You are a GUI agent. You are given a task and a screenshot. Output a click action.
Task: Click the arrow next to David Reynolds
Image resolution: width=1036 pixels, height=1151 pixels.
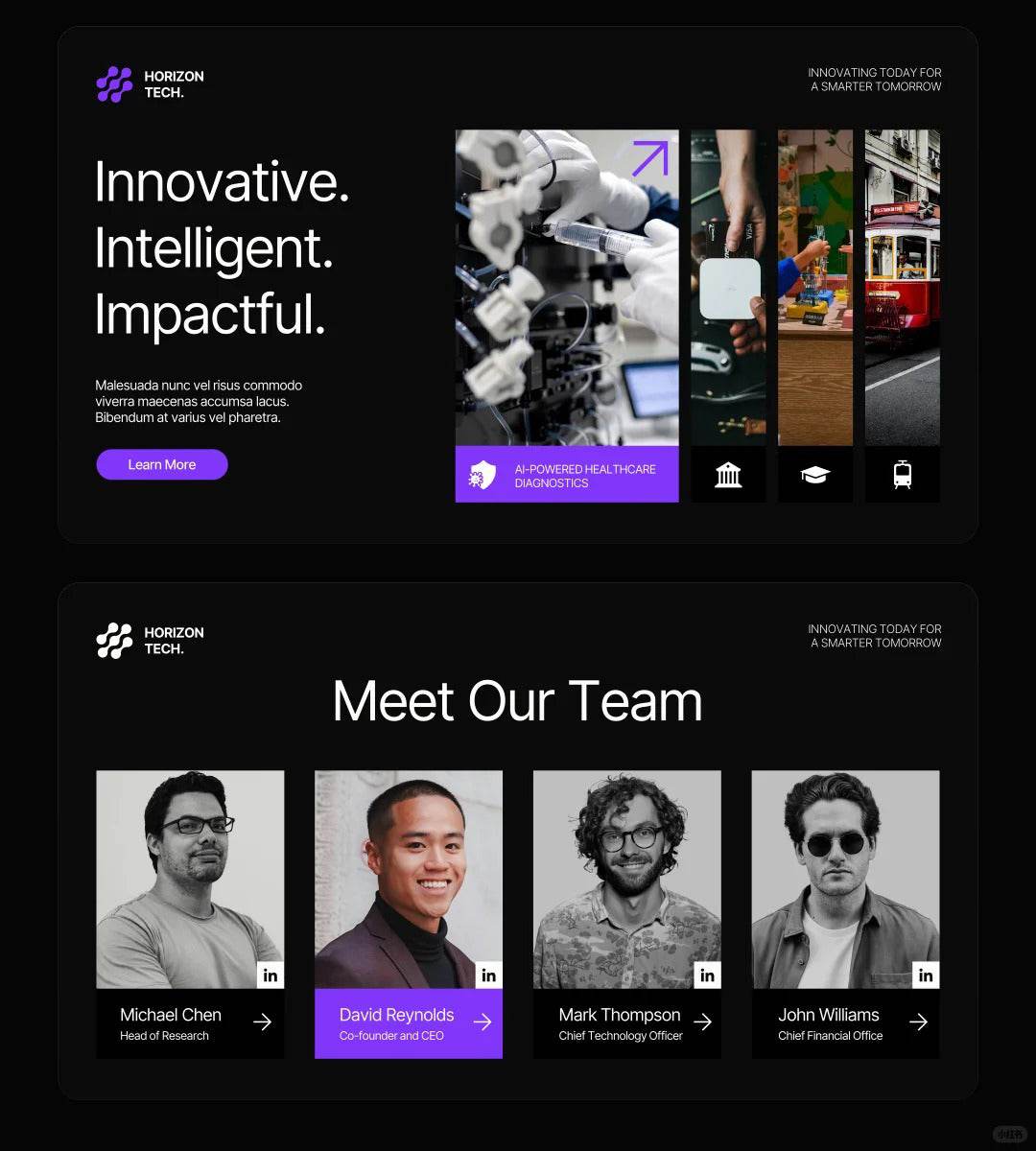point(482,1022)
